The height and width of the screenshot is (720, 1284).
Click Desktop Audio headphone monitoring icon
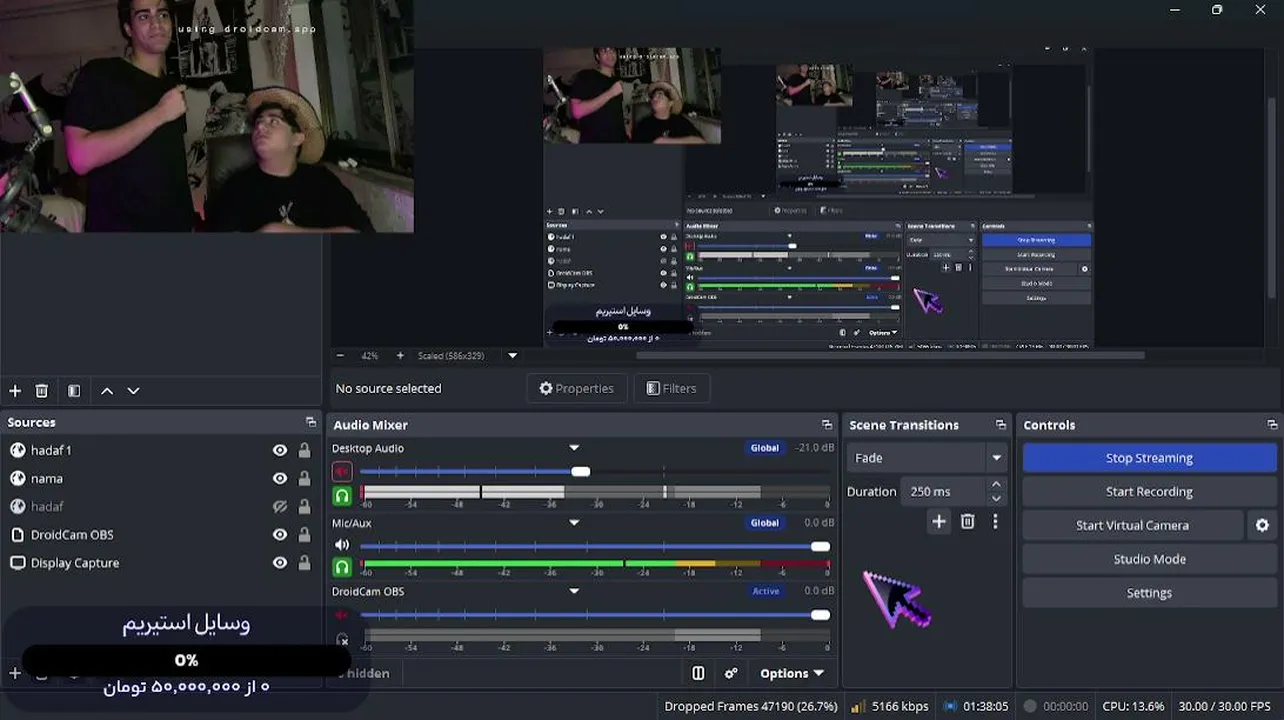[x=342, y=495]
